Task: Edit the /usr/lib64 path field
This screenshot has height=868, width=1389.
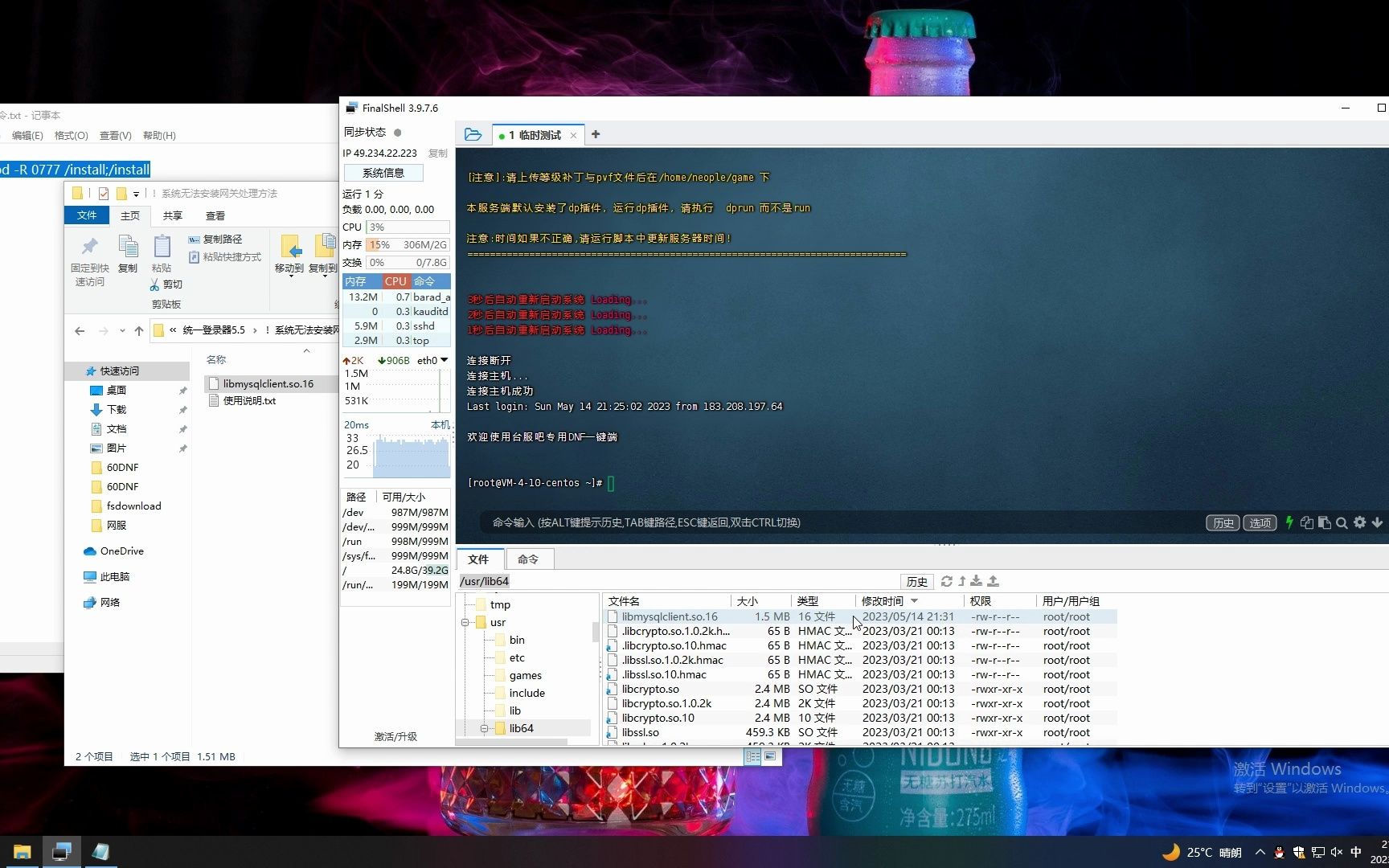Action: click(x=679, y=581)
